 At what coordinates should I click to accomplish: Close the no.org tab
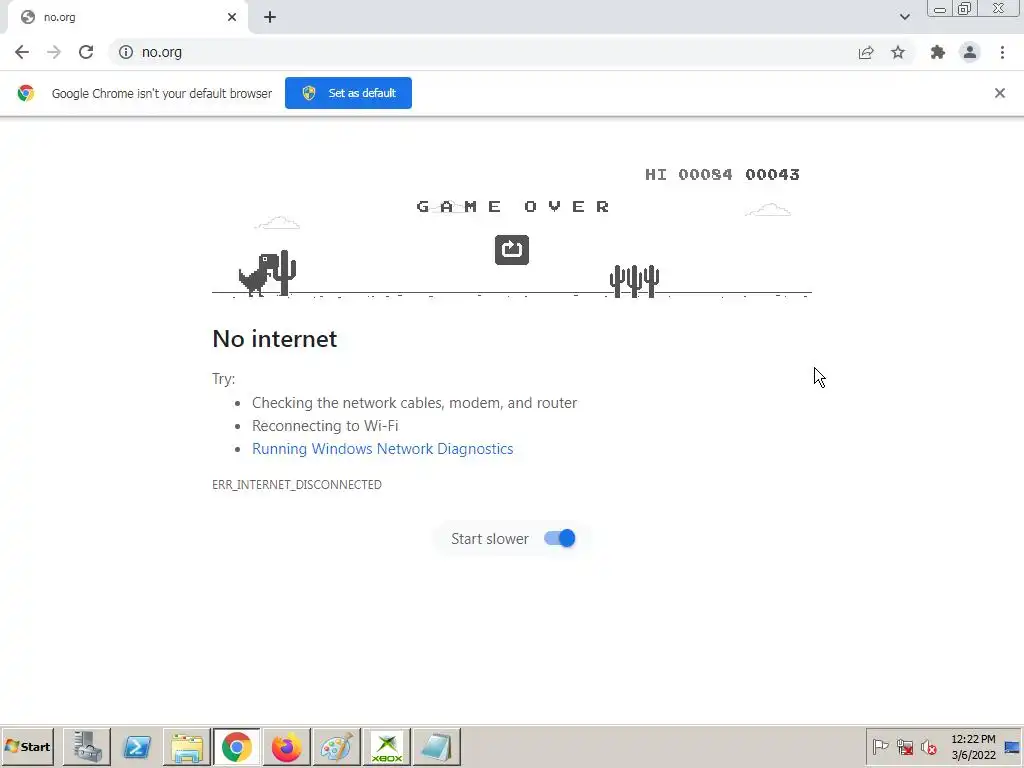[232, 18]
